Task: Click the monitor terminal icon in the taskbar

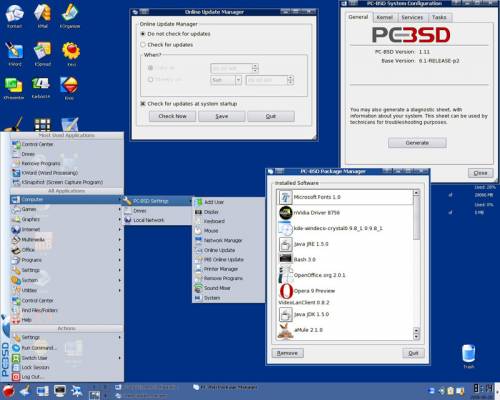Action: 60,391
